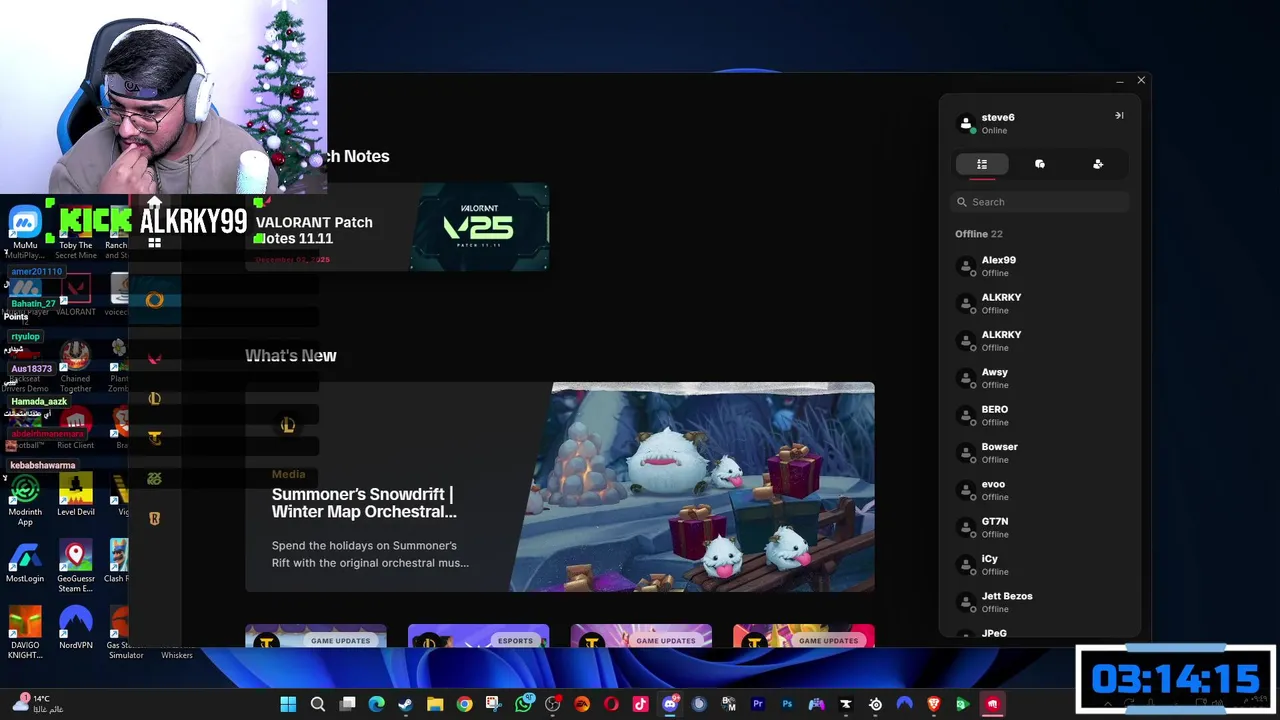Select friend evoo in the list

pos(1040,490)
